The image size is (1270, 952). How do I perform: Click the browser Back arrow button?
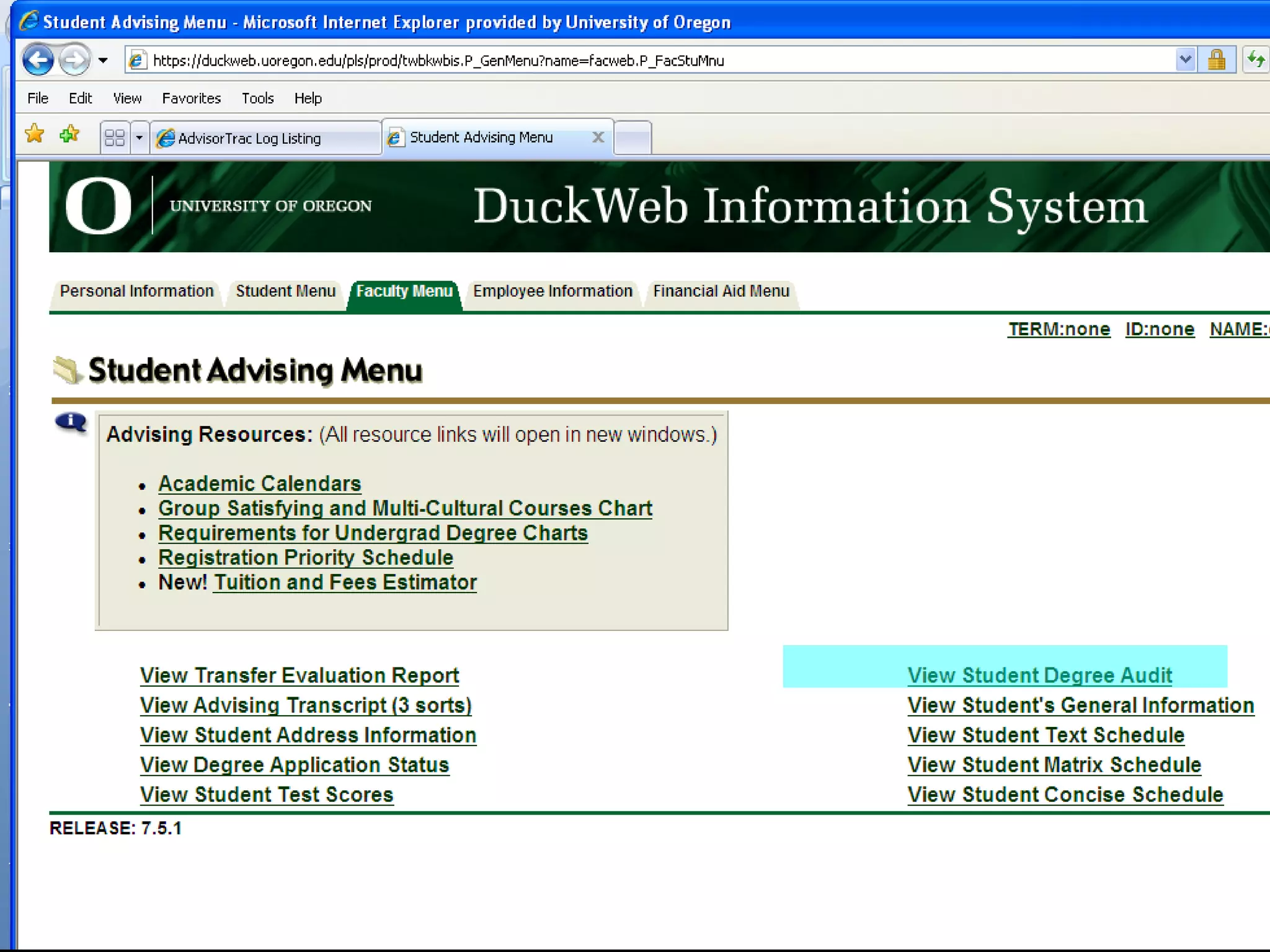[38, 60]
